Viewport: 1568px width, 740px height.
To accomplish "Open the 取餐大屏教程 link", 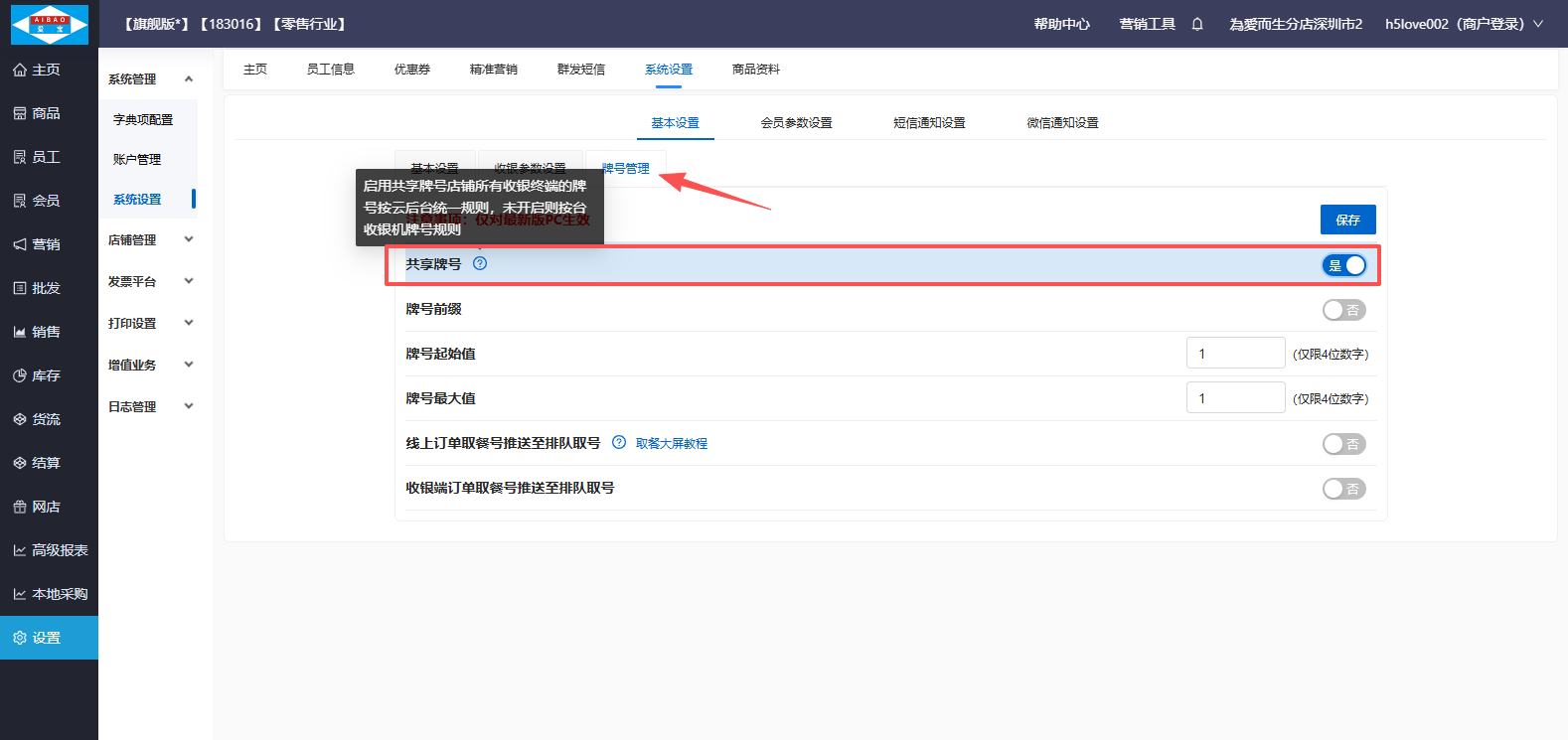I will click(x=672, y=444).
